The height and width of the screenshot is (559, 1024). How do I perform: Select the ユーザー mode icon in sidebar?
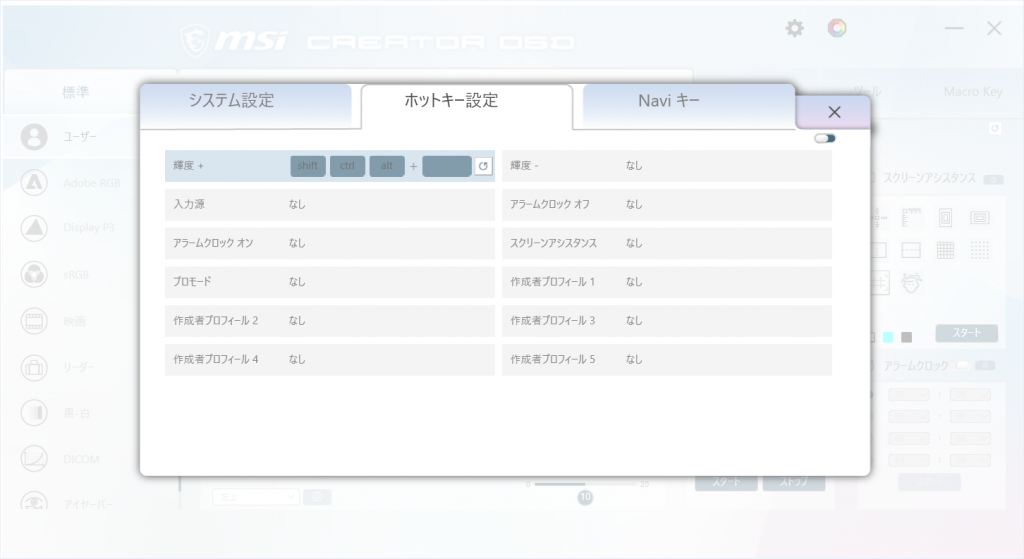[34, 136]
